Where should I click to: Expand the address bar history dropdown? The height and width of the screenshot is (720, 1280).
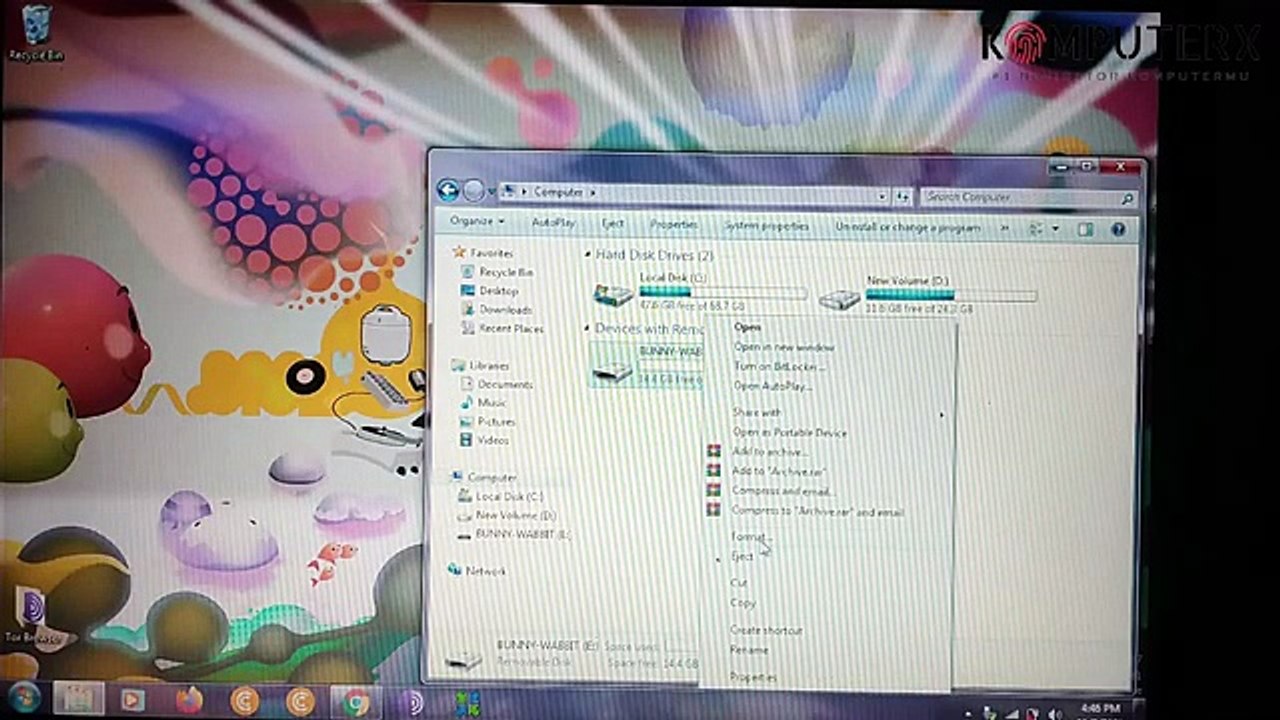(882, 196)
